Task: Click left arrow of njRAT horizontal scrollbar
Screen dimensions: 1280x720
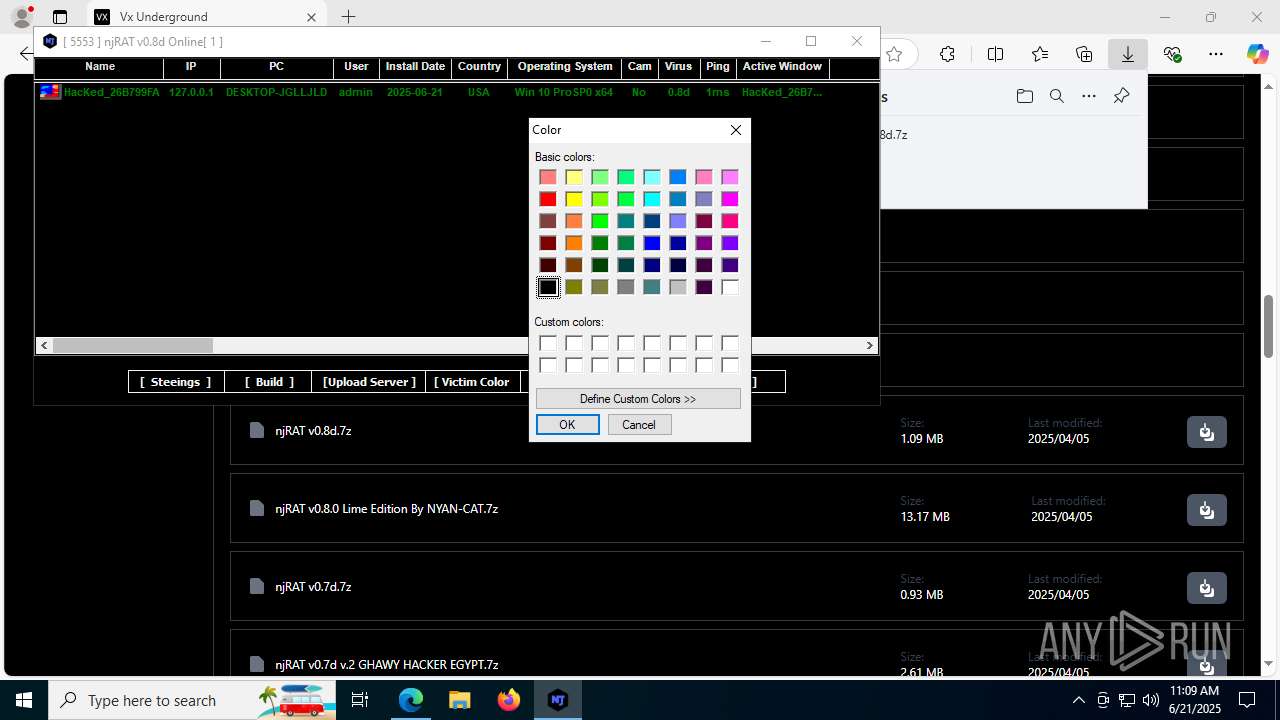Action: coord(44,345)
